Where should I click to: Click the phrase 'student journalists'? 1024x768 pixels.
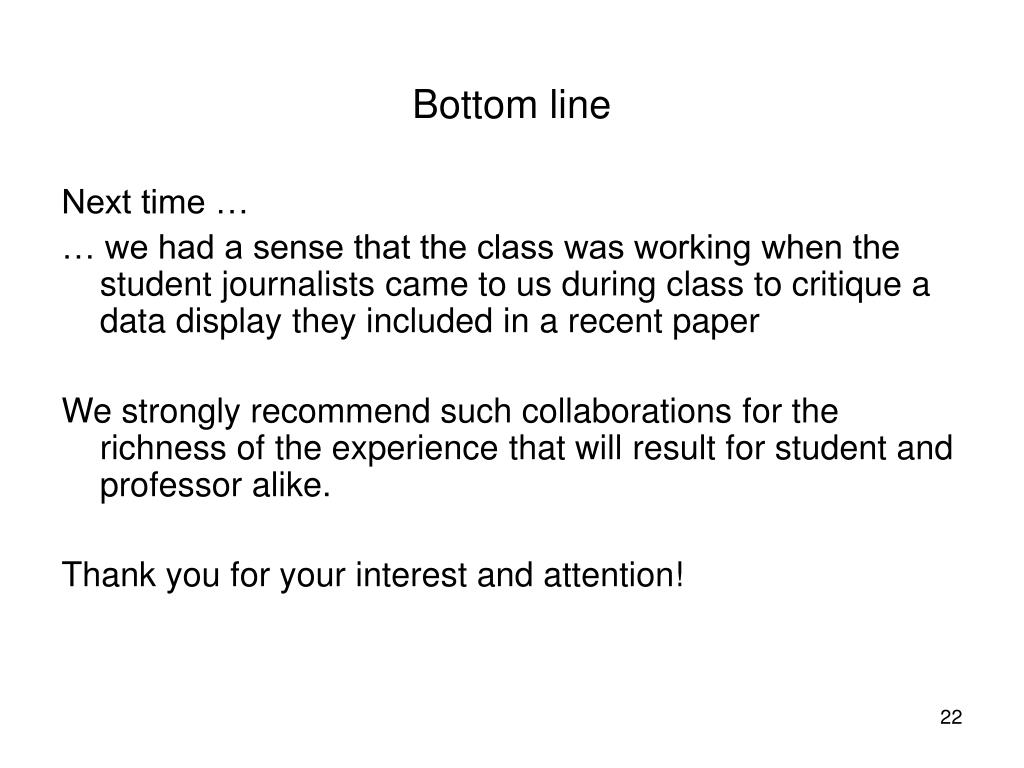237,285
